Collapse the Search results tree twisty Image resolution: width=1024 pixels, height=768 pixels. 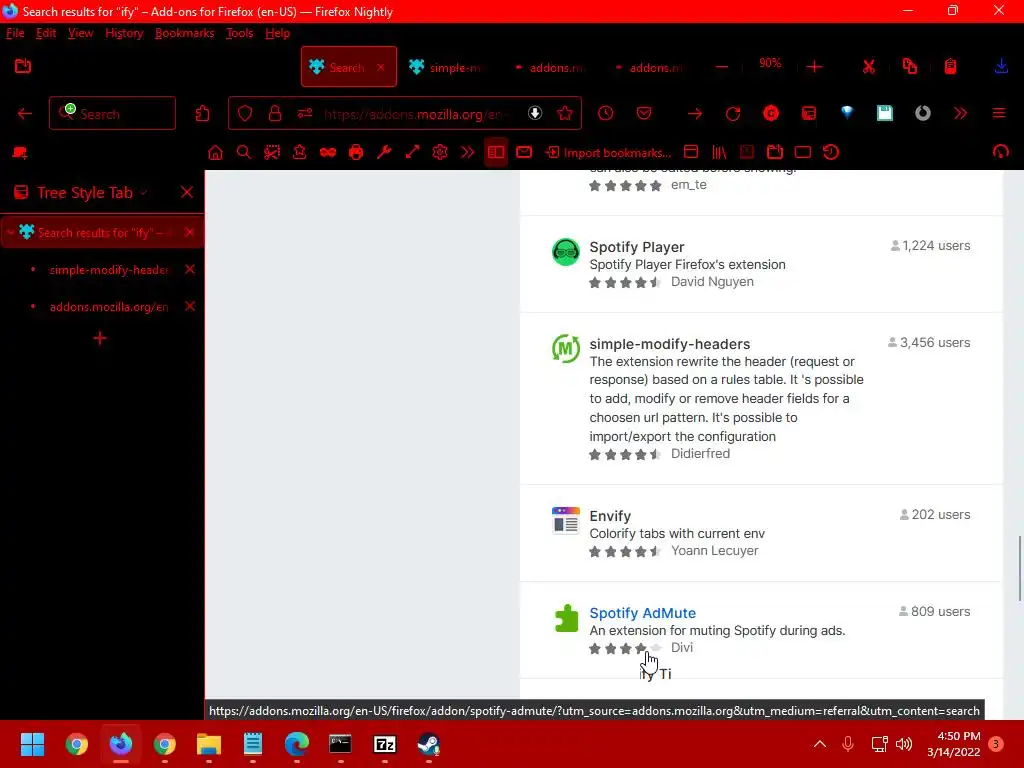pyautogui.click(x=10, y=232)
